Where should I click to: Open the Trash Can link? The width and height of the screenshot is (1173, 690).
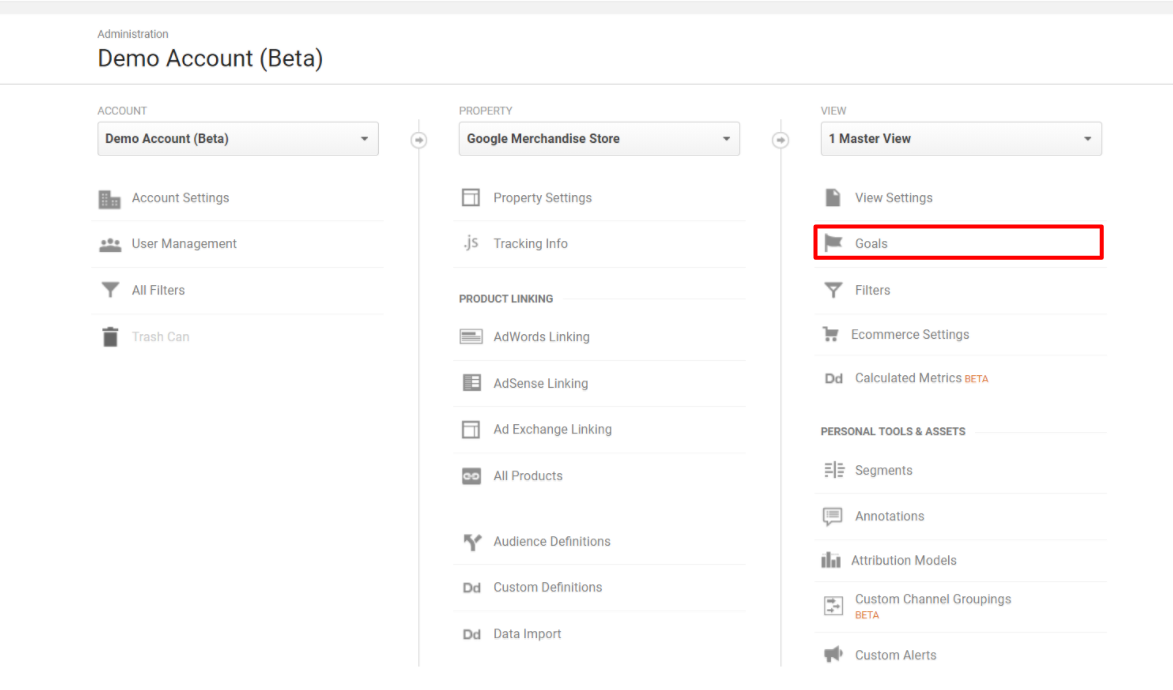[x=160, y=337]
